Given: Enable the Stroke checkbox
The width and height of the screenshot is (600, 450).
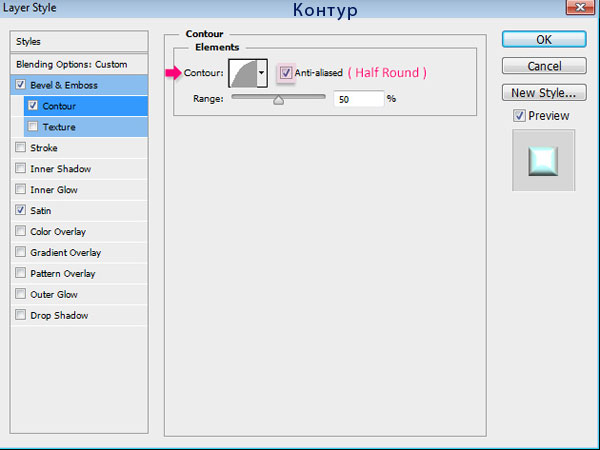Looking at the screenshot, I should tap(21, 147).
